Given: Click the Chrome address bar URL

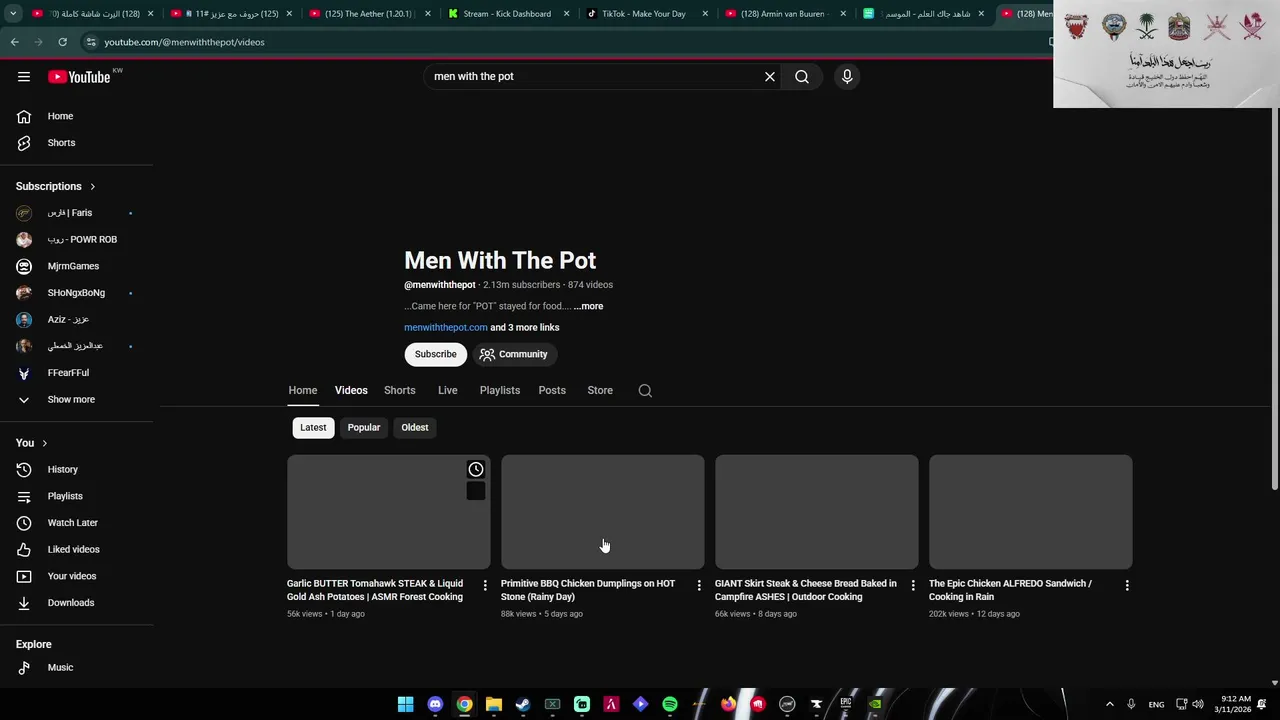Looking at the screenshot, I should click(184, 42).
